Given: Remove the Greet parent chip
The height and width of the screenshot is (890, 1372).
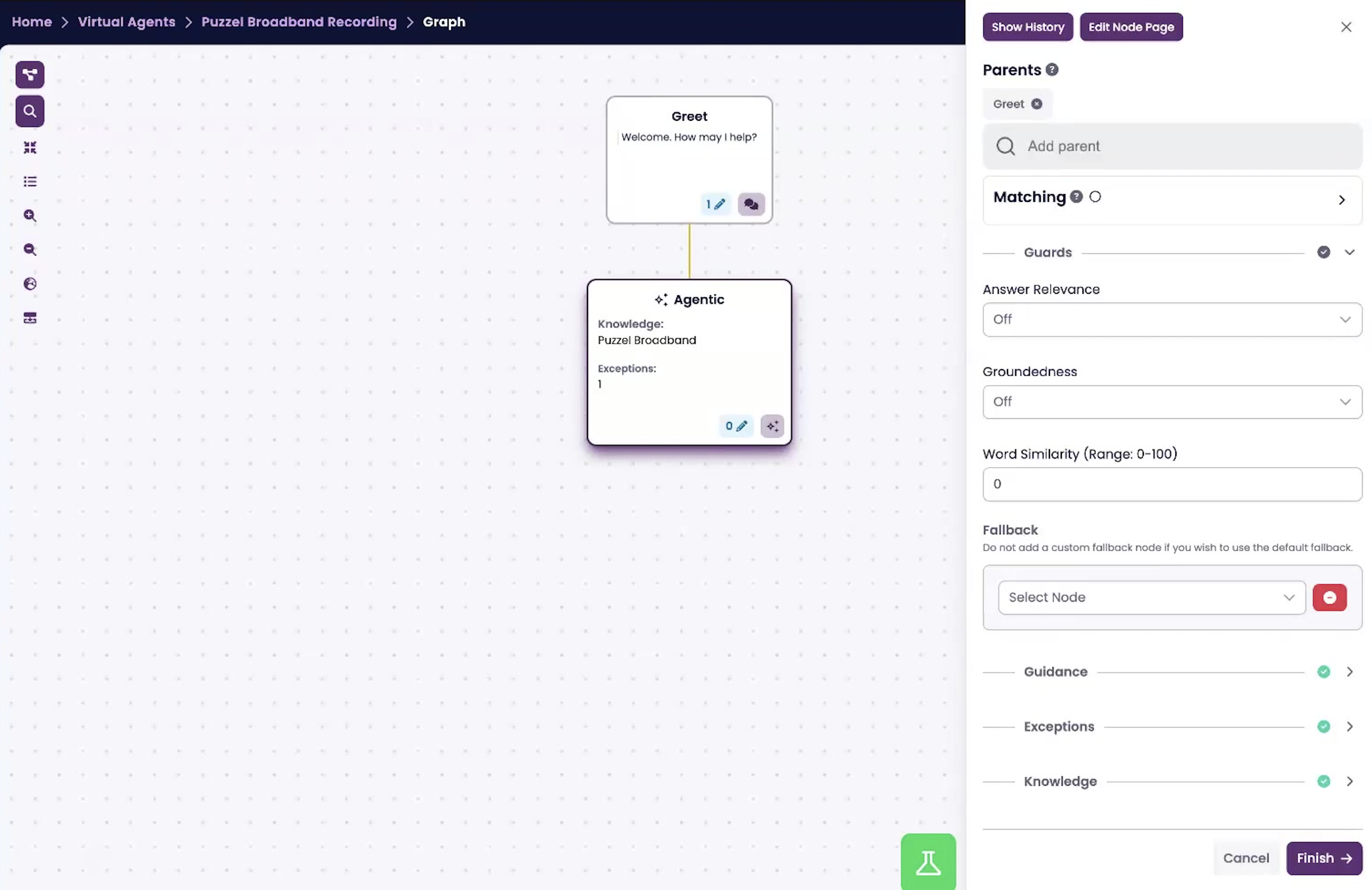Looking at the screenshot, I should [x=1036, y=104].
